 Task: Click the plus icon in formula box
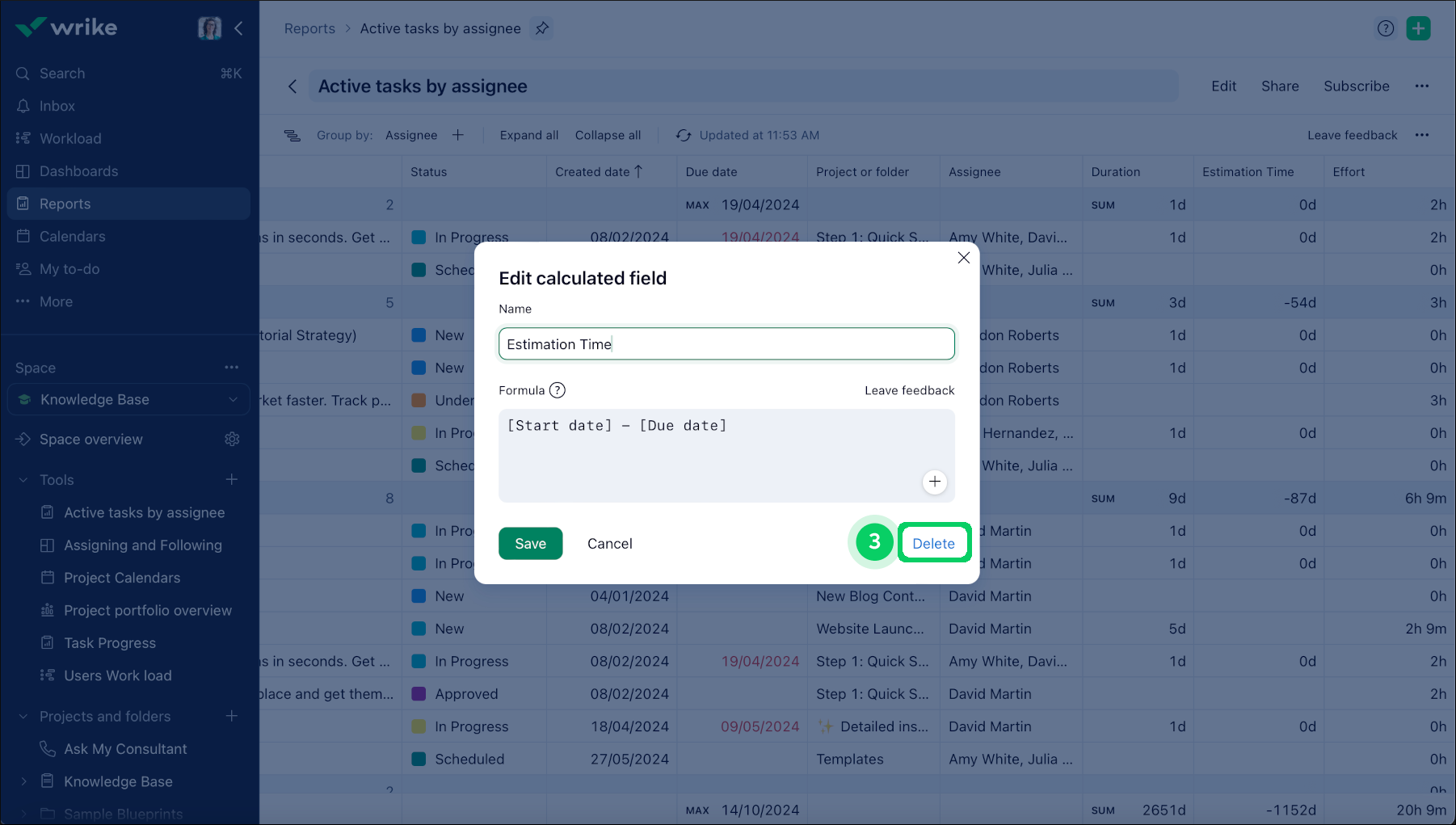pos(934,482)
